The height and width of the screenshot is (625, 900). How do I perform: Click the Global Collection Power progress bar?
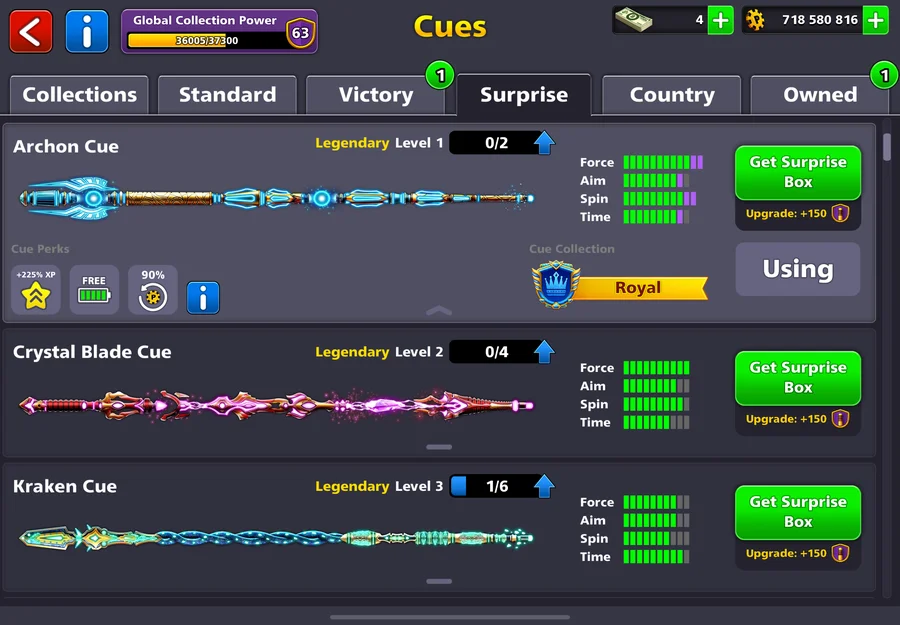[207, 40]
